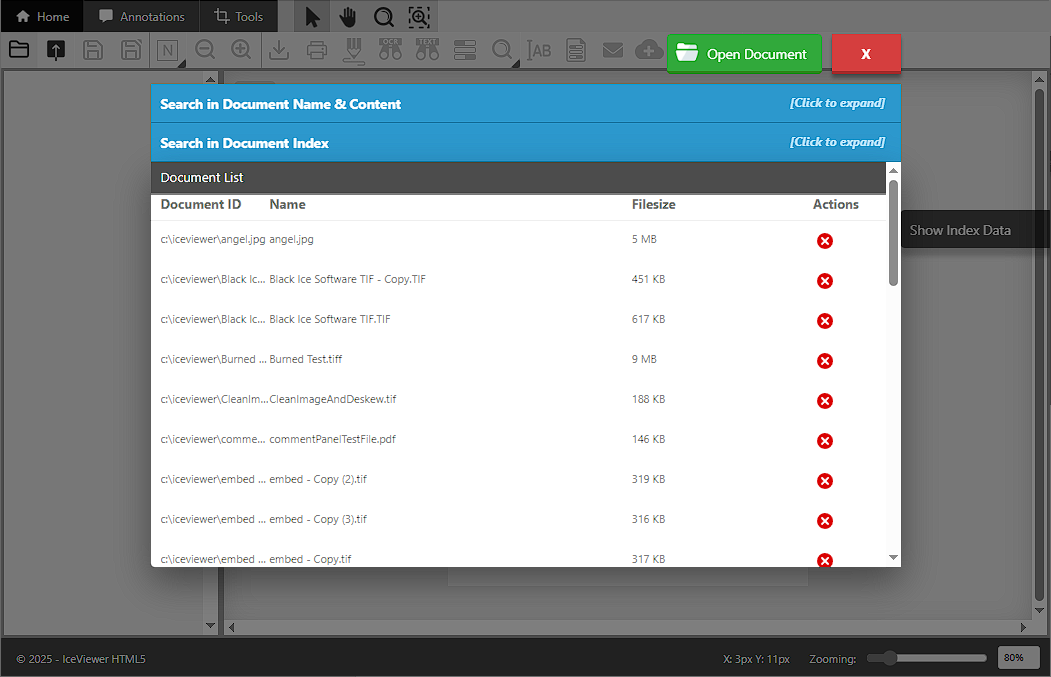This screenshot has width=1051, height=677.
Task: Select the marquee zoom area tool
Action: click(x=419, y=17)
